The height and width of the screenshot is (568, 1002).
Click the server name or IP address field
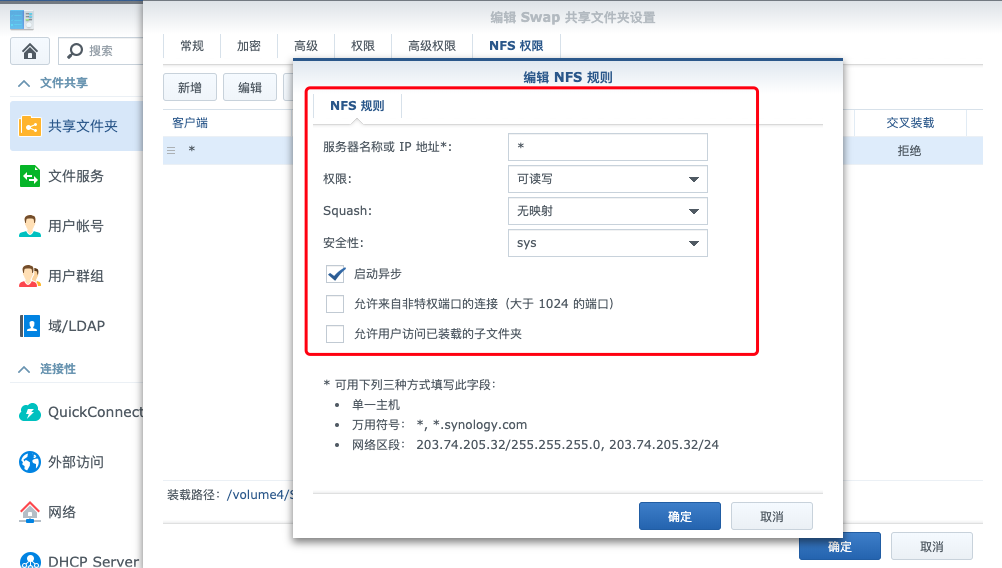click(x=608, y=147)
